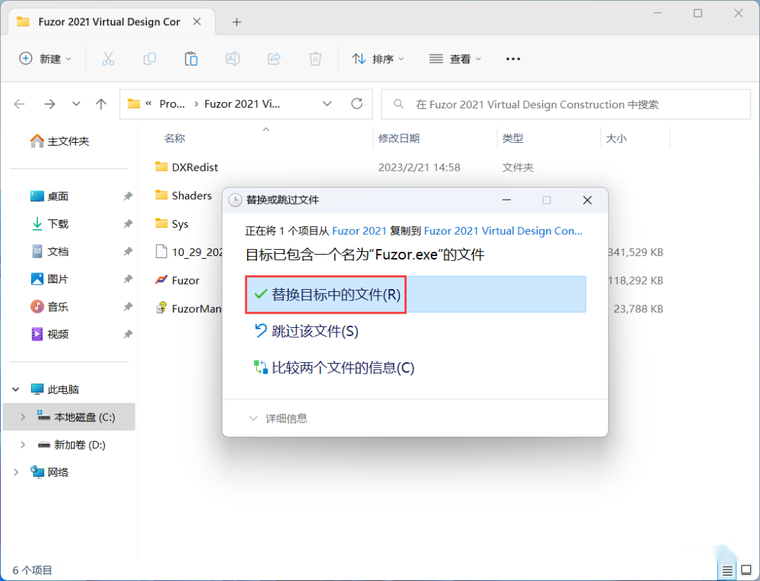The width and height of the screenshot is (760, 581).
Task: Click the search box for Fuzor 2021 folder
Action: point(566,104)
